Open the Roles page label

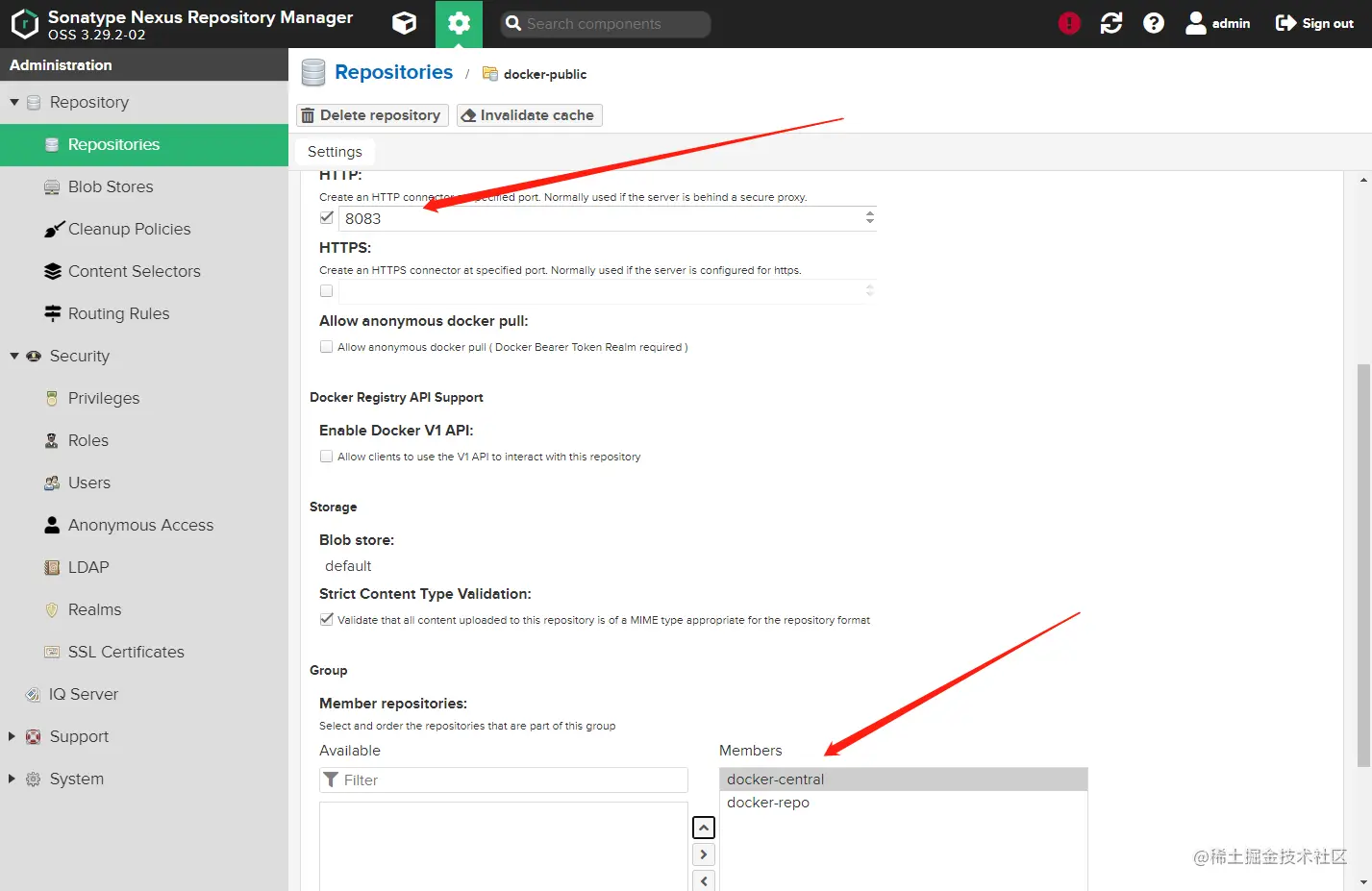click(88, 440)
